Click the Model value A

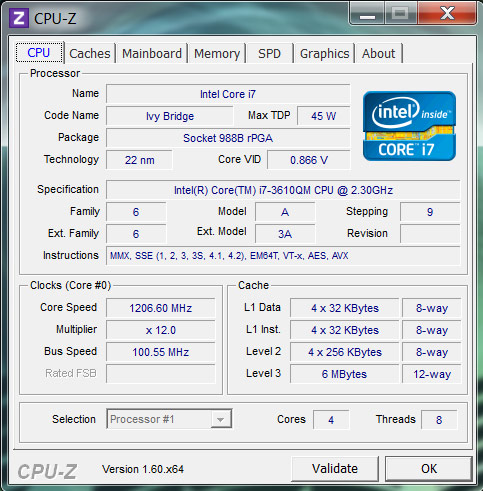coord(285,212)
